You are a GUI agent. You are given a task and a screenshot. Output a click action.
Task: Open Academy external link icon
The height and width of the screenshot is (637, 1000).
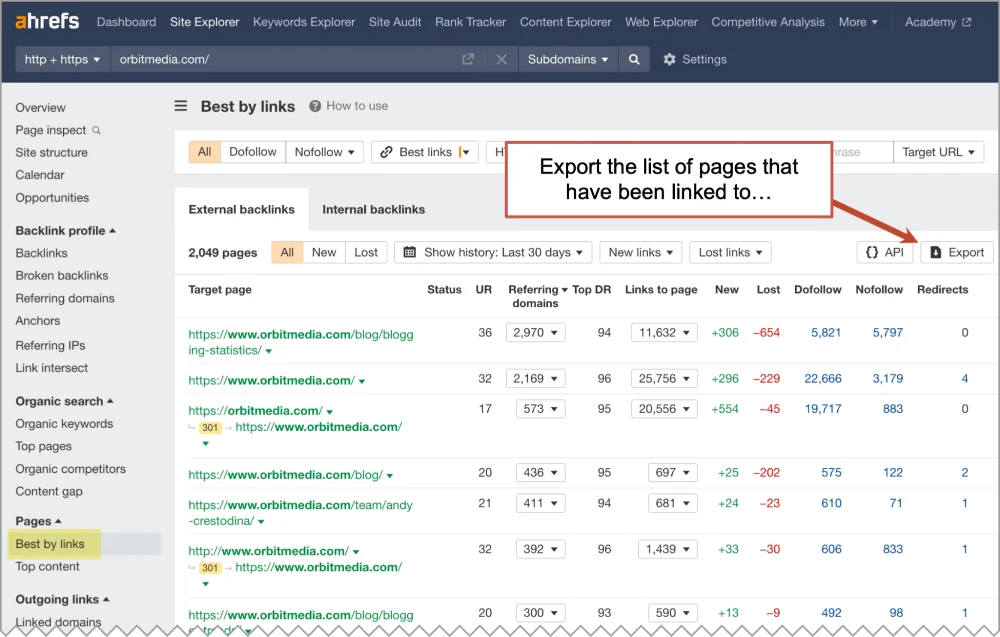966,22
